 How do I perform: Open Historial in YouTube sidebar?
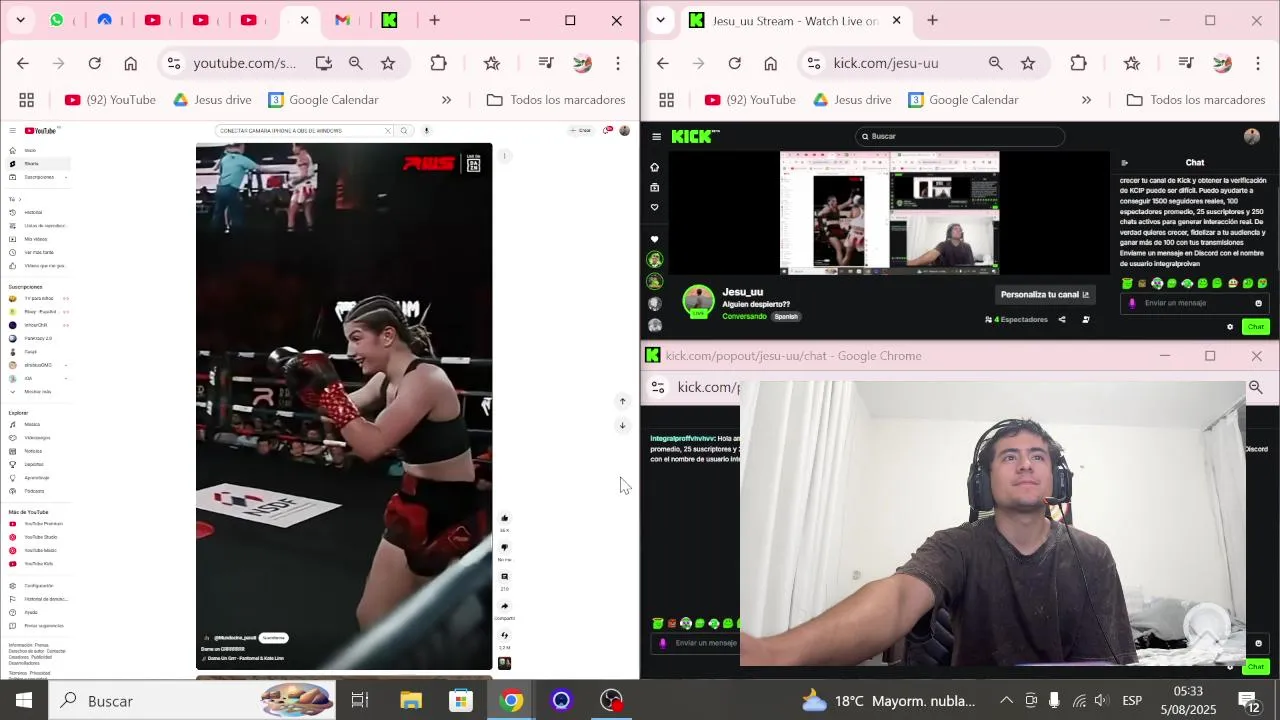point(33,212)
